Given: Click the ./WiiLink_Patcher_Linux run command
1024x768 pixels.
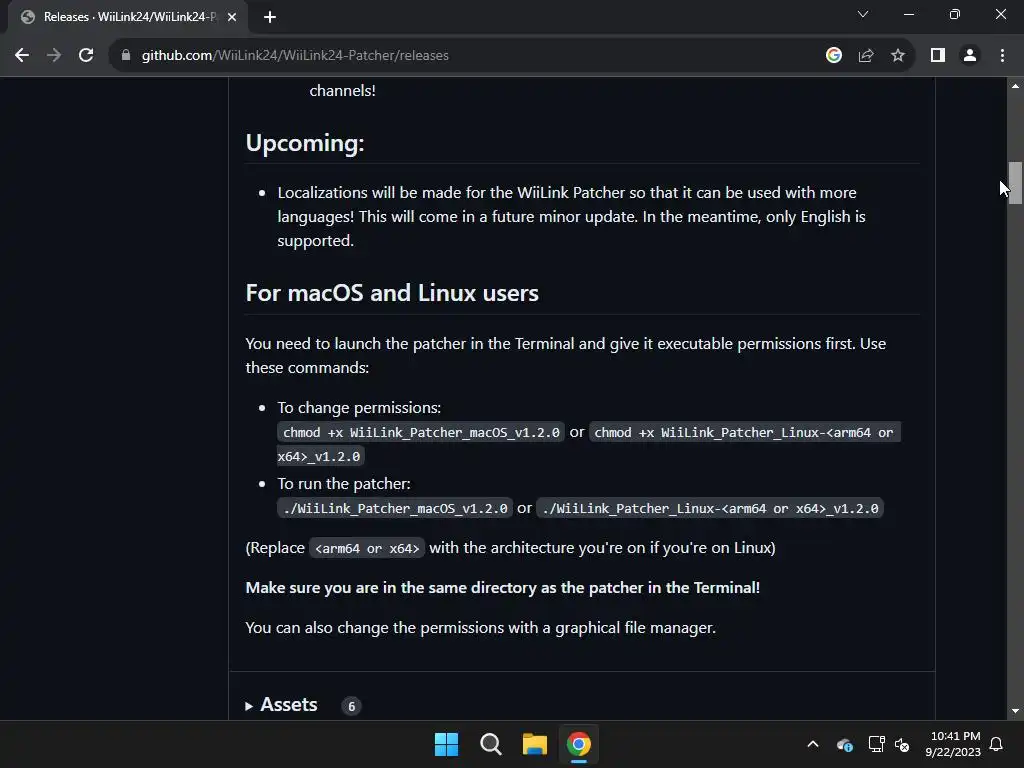Looking at the screenshot, I should (x=710, y=508).
